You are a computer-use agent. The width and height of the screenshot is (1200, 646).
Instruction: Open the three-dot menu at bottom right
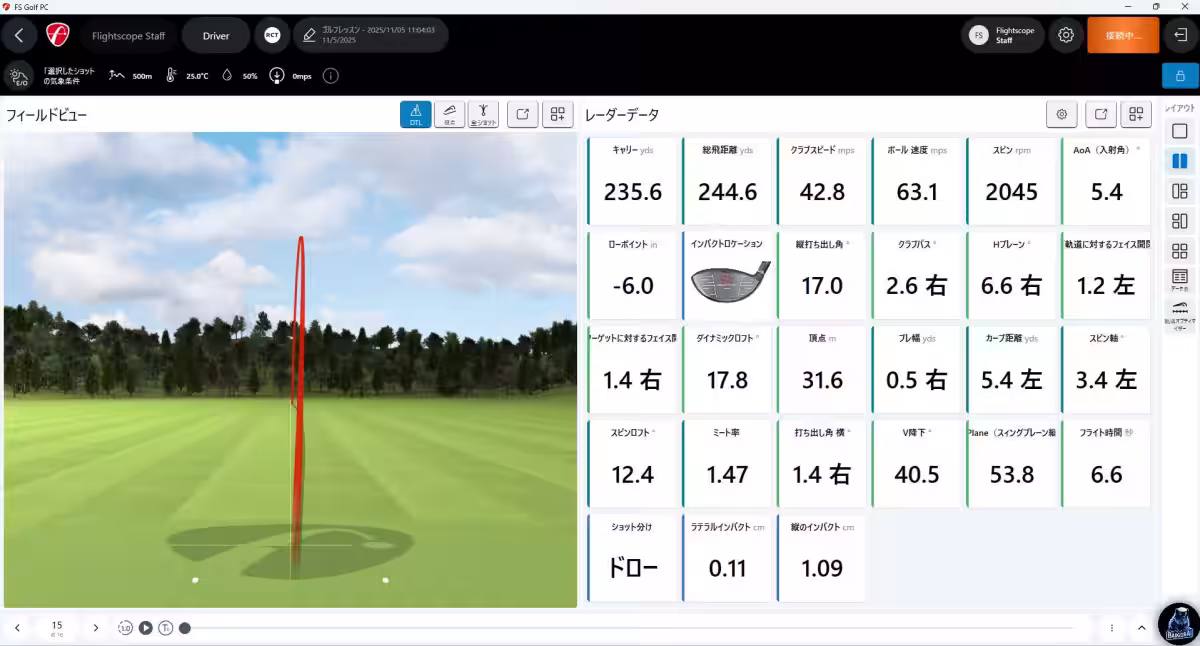pyautogui.click(x=1112, y=628)
